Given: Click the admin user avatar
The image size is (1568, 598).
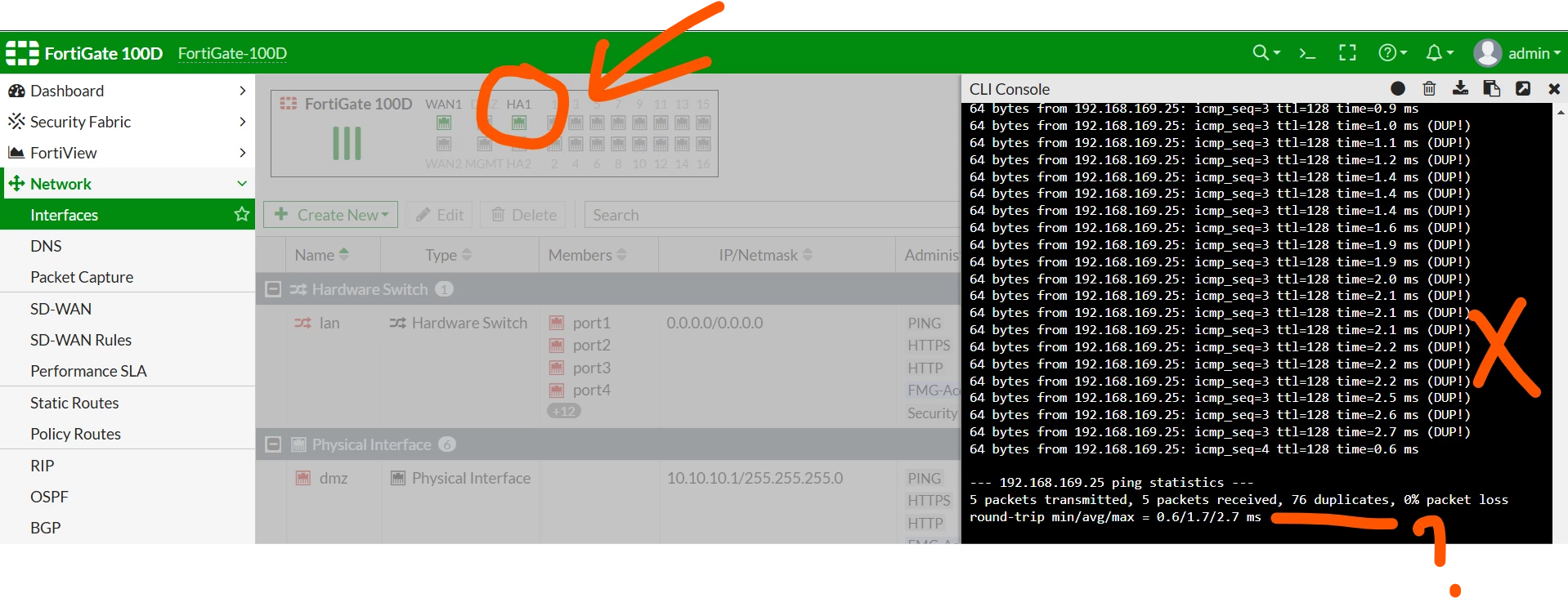Looking at the screenshot, I should click(x=1487, y=53).
